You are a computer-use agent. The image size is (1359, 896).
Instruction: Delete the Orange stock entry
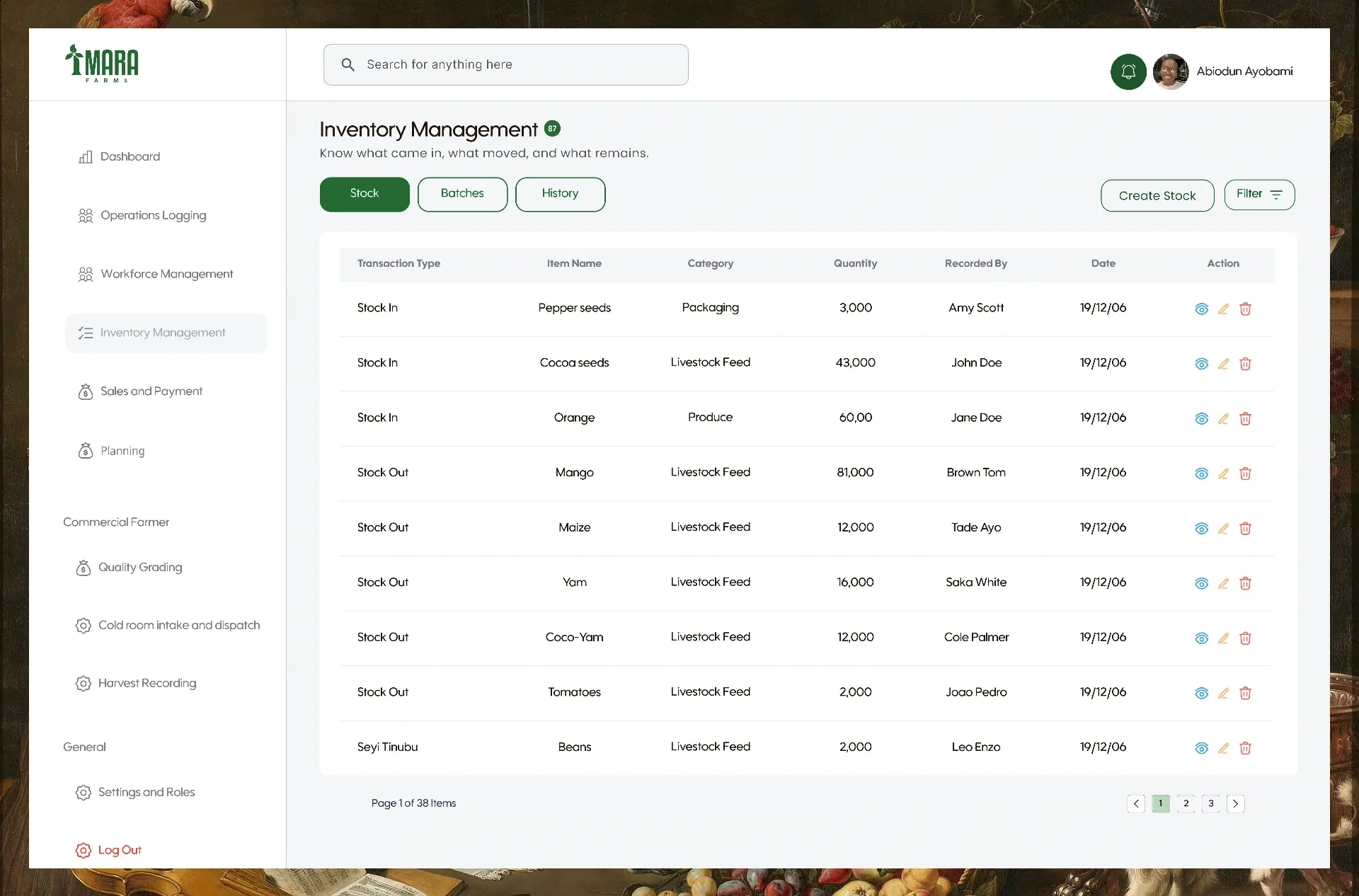[1245, 419]
